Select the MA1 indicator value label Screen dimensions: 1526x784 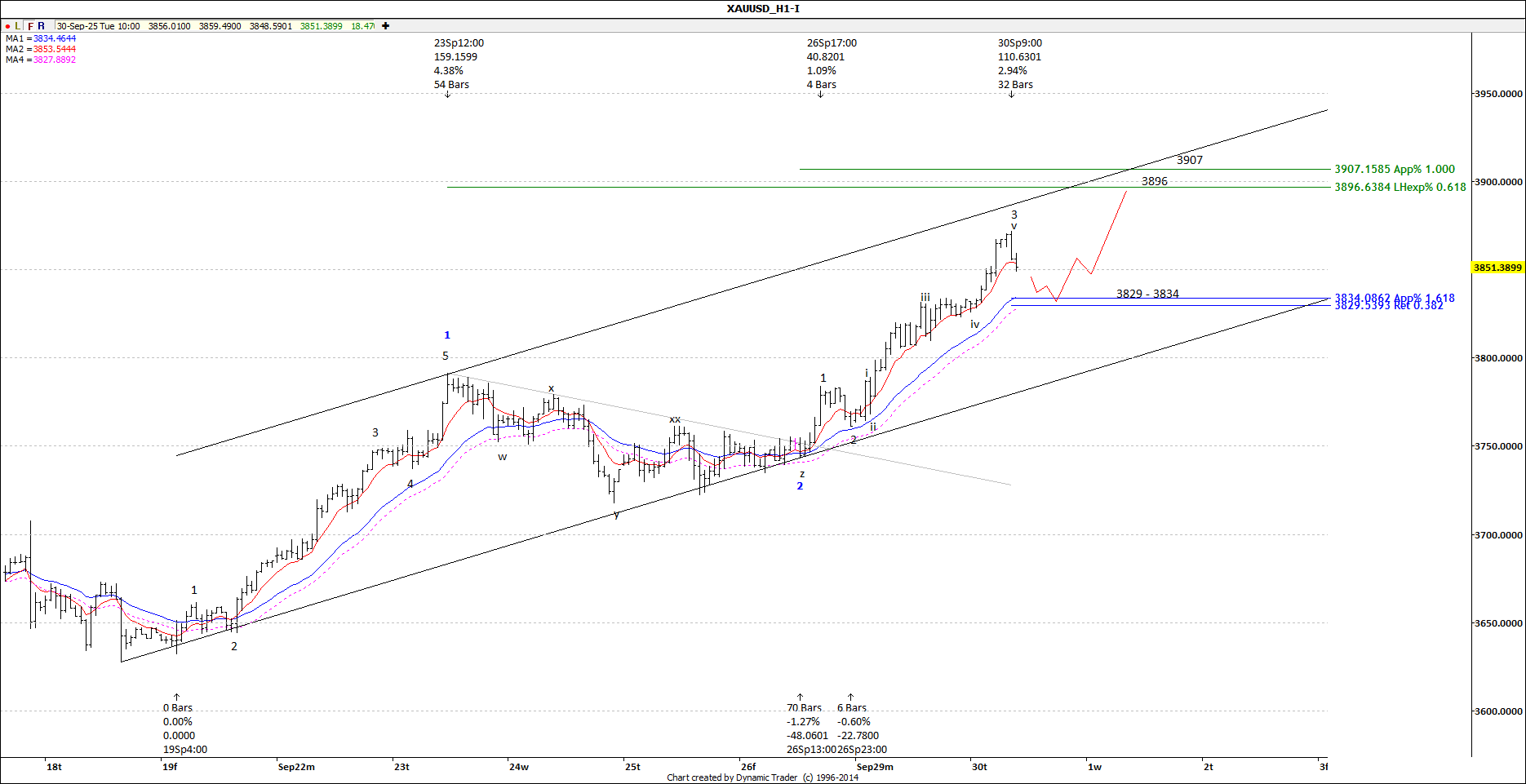point(41,38)
